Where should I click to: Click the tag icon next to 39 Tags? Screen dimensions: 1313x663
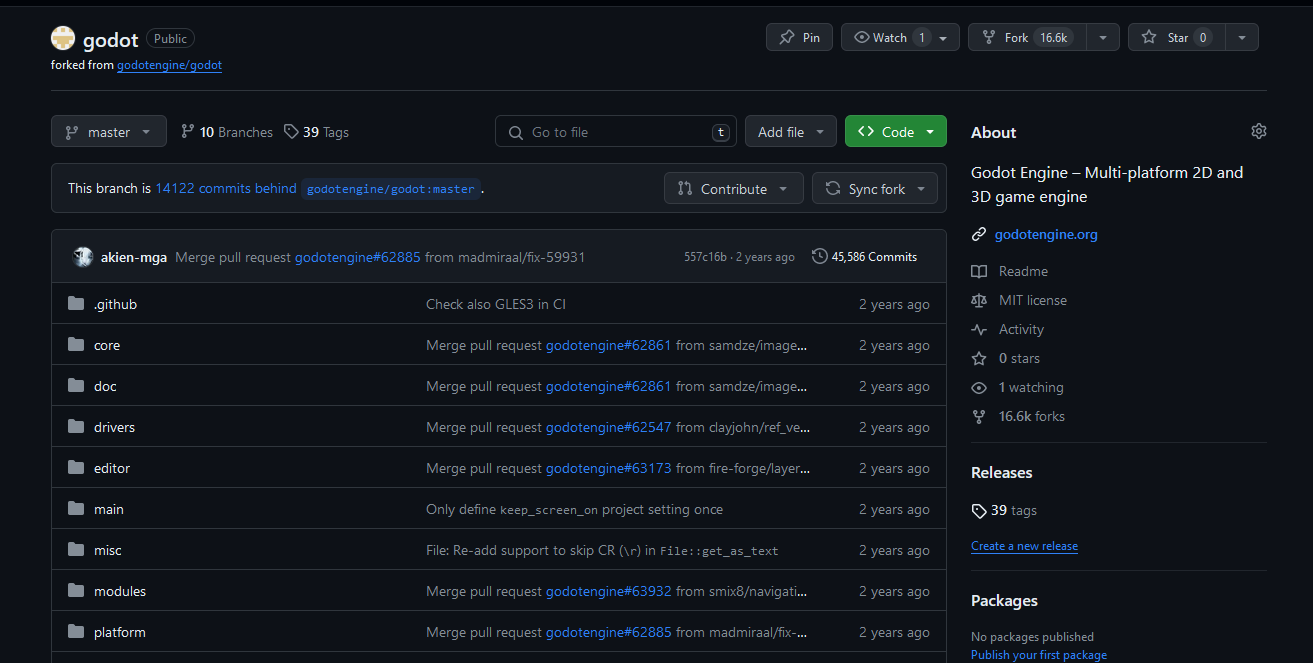click(x=291, y=131)
